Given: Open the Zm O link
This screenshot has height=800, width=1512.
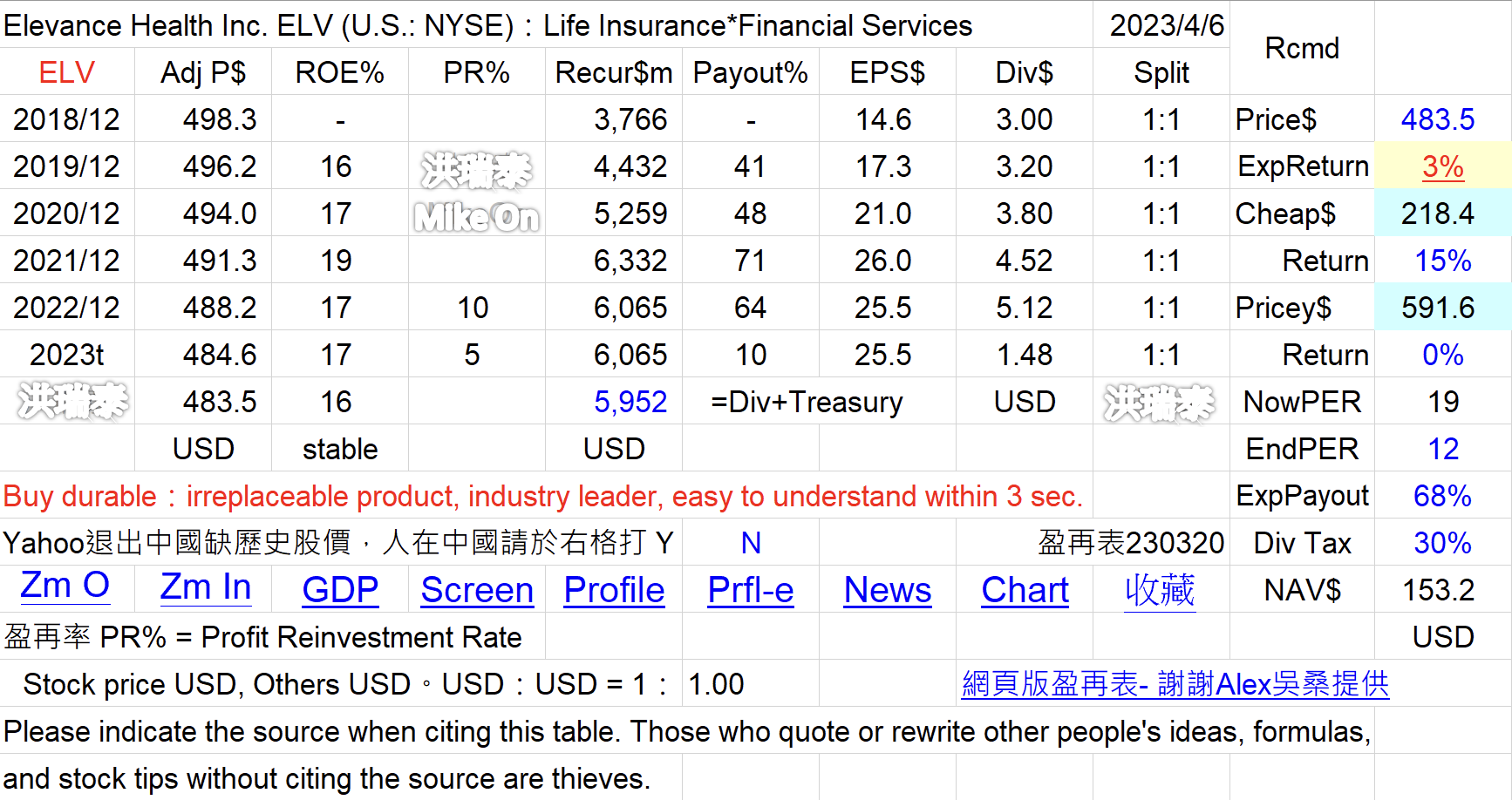Looking at the screenshot, I should pyautogui.click(x=65, y=586).
